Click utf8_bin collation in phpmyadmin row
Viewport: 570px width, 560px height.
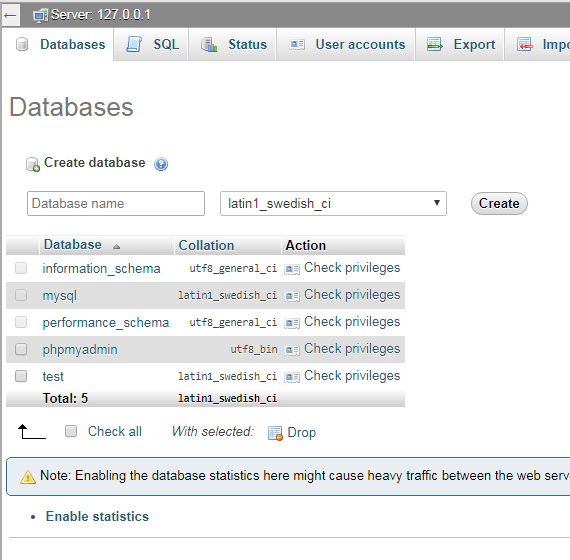coord(254,349)
